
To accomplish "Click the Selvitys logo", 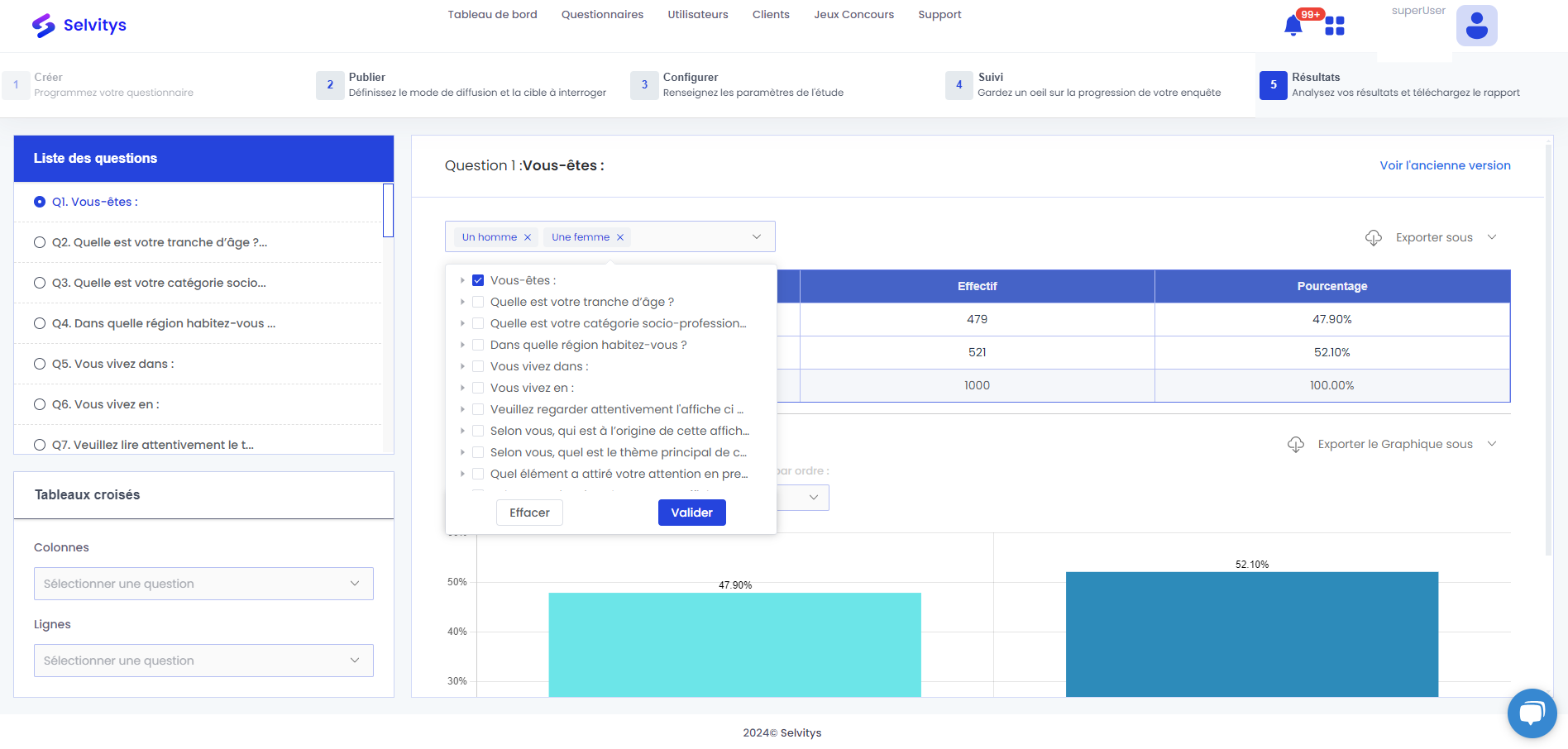I will (x=79, y=25).
